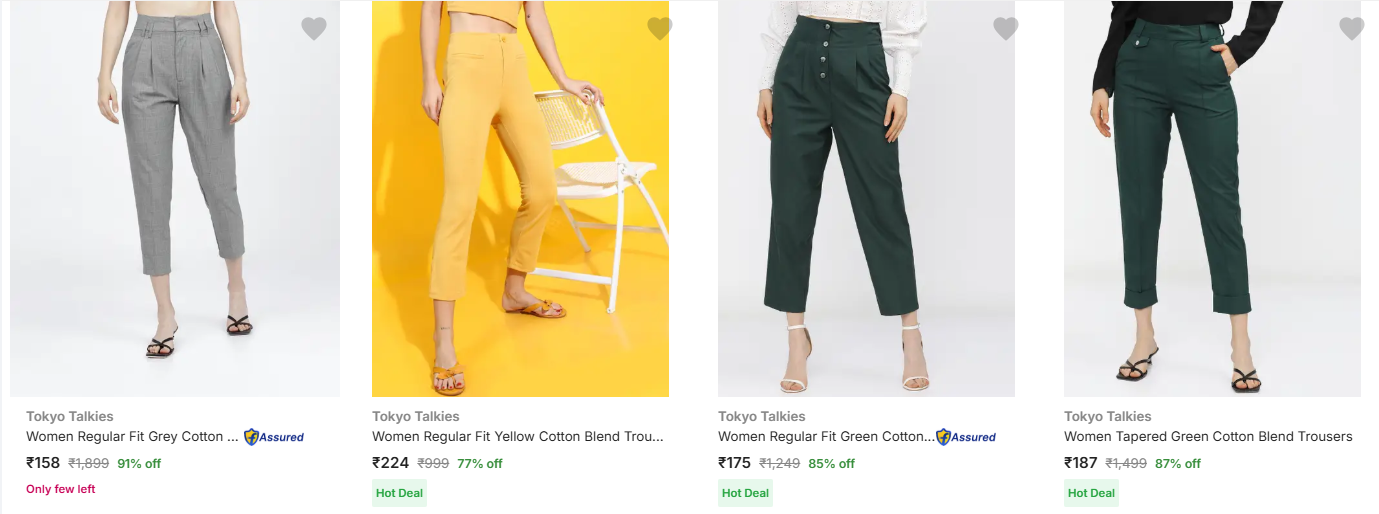Click Tokyo Talkies brand above yellow trousers
This screenshot has height=514, width=1379.
point(416,416)
